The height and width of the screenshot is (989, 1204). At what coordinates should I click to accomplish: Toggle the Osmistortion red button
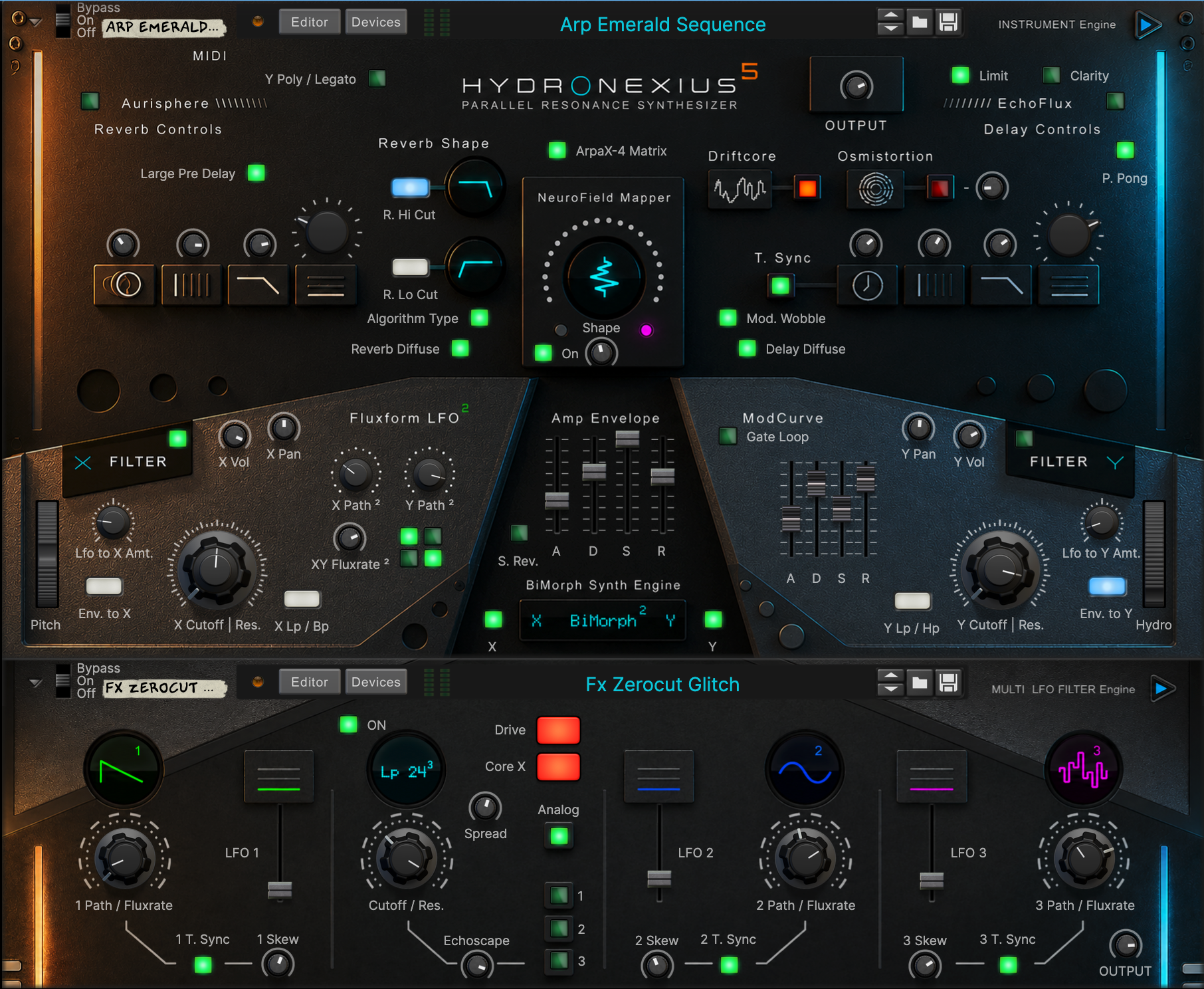tap(940, 188)
